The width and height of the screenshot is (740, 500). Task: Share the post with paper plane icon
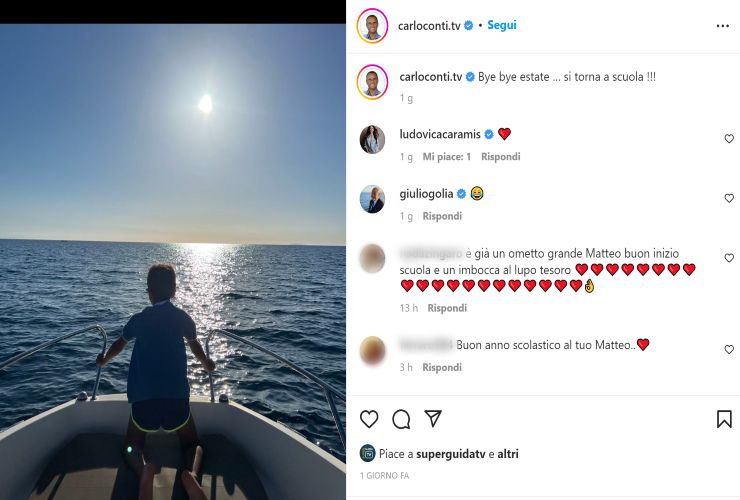(433, 419)
